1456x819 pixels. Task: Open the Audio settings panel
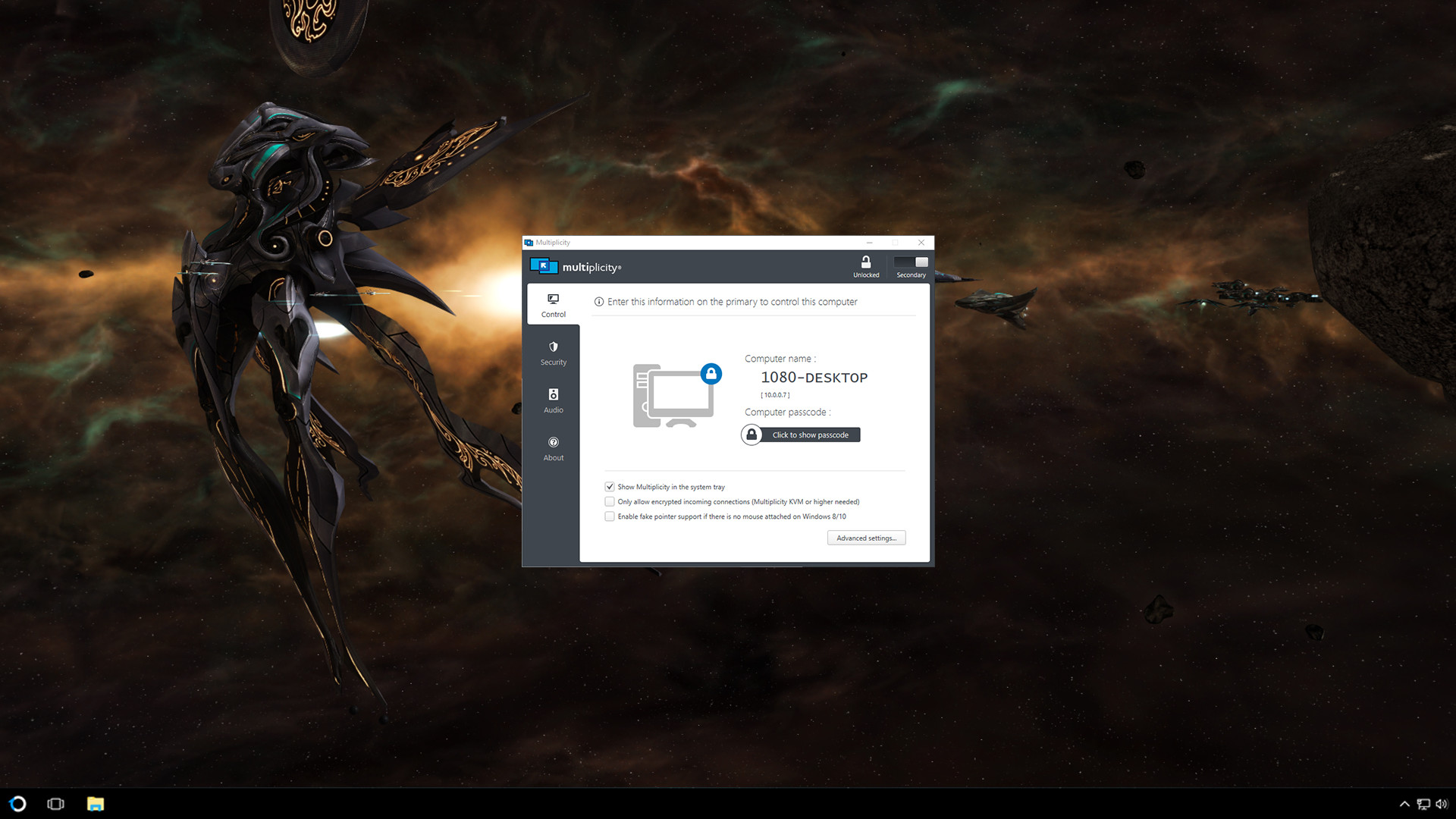coord(553,401)
